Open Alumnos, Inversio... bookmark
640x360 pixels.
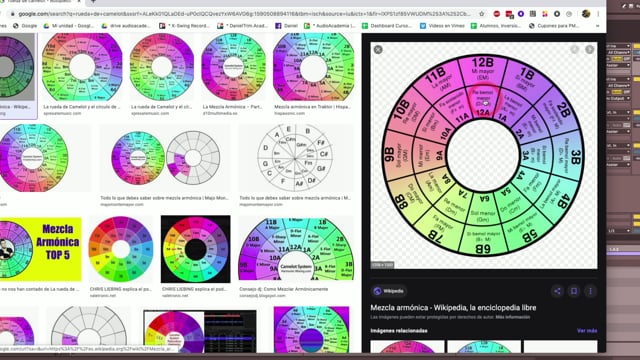[x=496, y=26]
